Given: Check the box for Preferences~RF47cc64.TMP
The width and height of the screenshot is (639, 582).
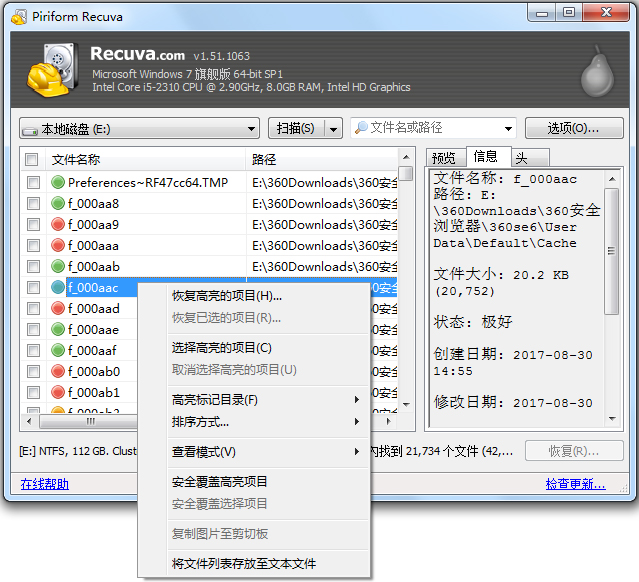Looking at the screenshot, I should coord(33,182).
